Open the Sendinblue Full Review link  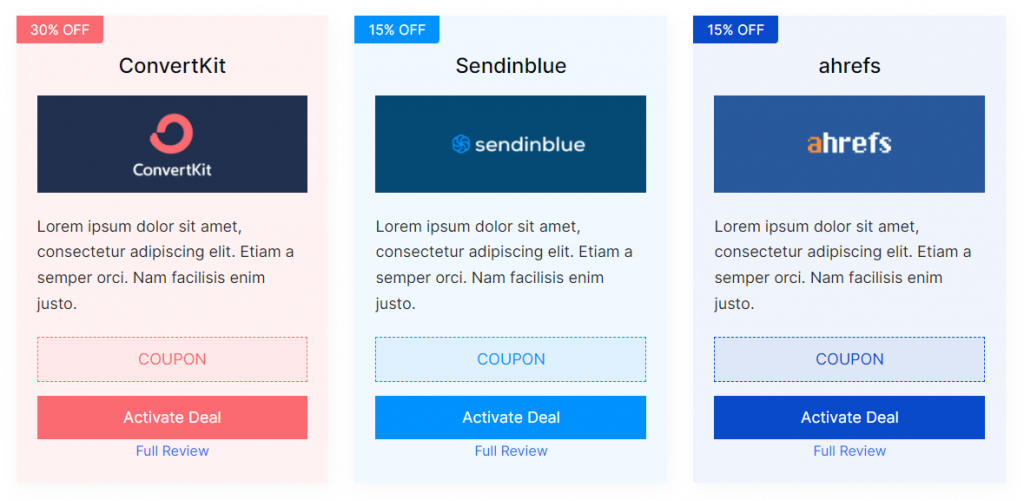click(x=511, y=451)
